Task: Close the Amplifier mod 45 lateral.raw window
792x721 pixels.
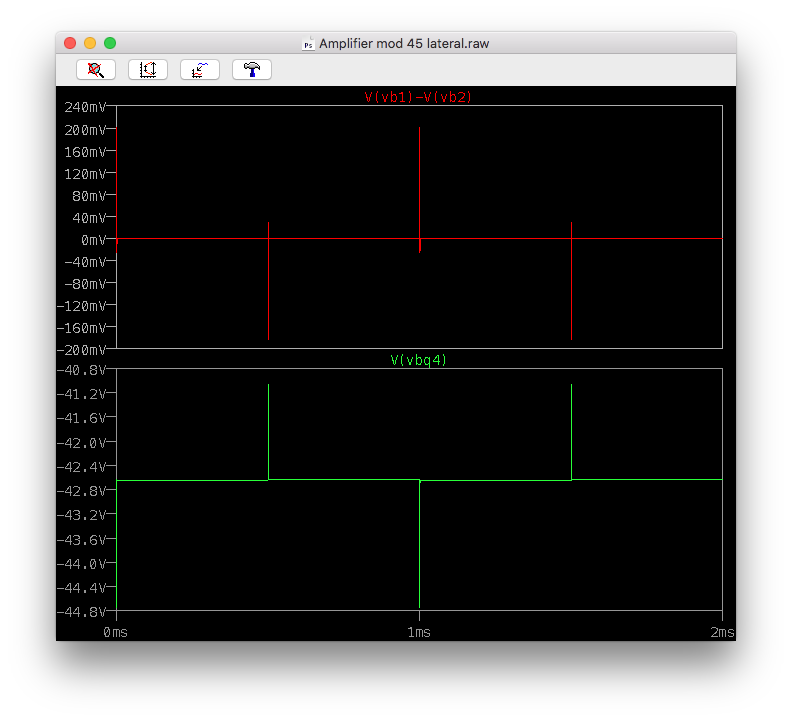Action: pos(70,43)
